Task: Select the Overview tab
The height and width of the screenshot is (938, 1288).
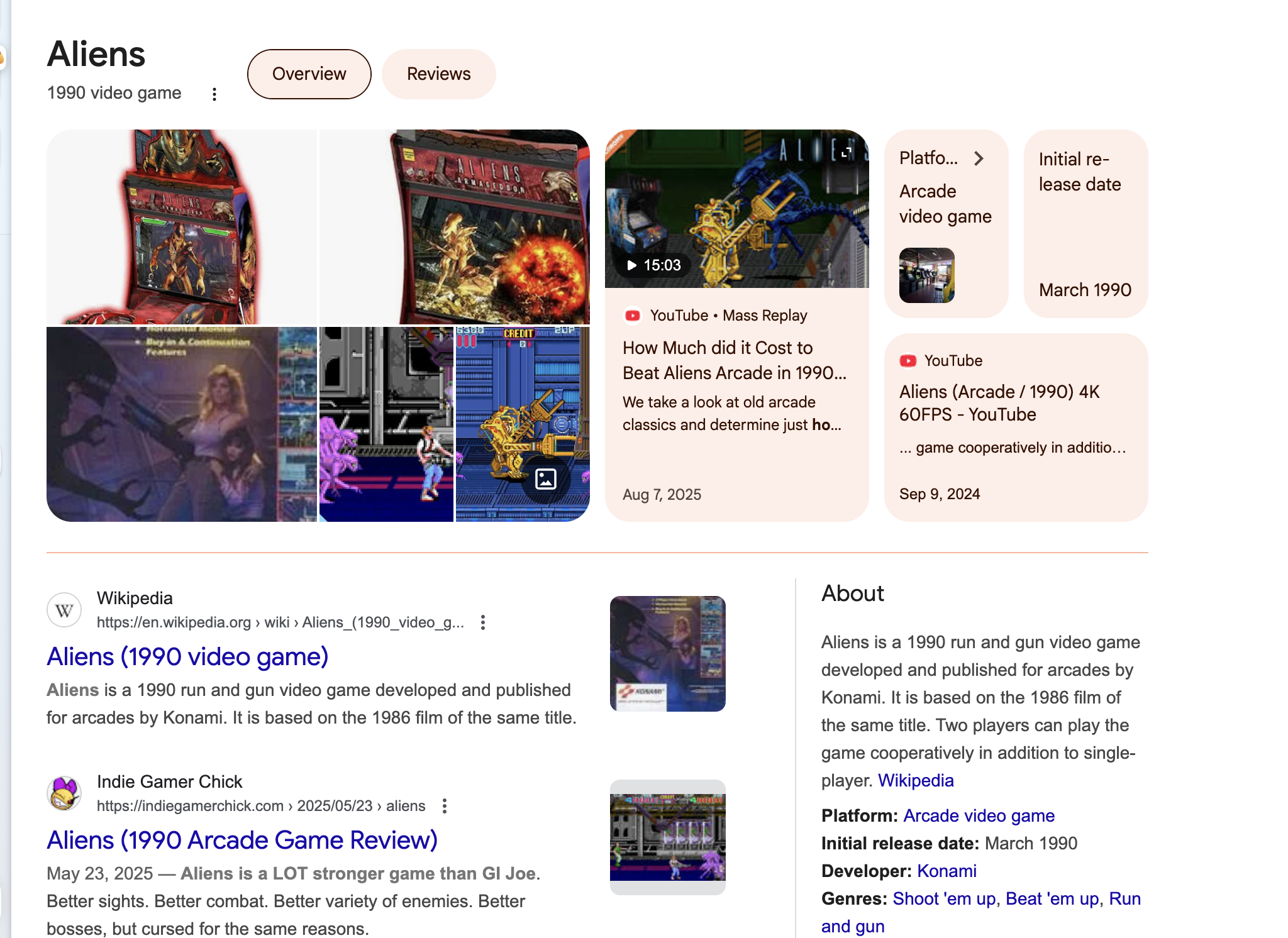Action: click(309, 74)
